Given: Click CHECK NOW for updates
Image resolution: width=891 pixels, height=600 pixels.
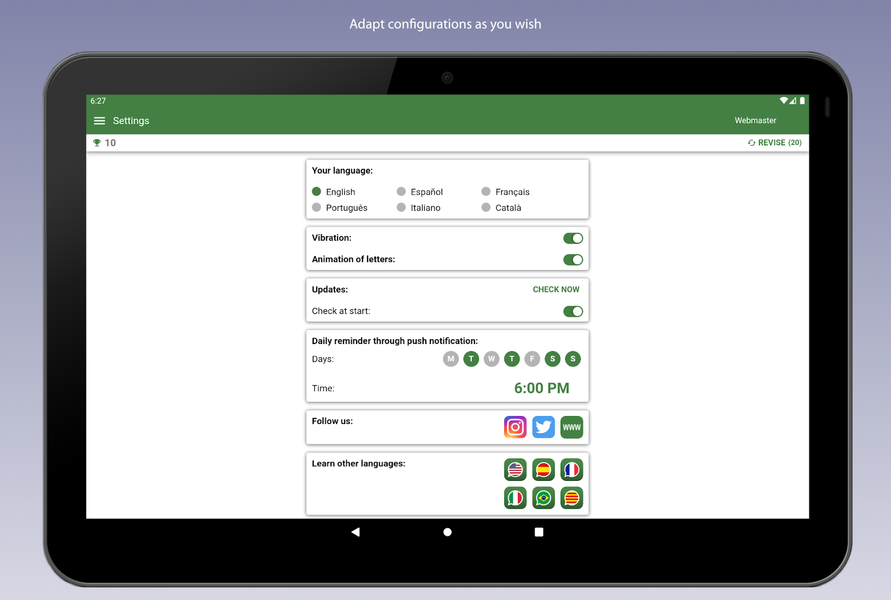Looking at the screenshot, I should [556, 290].
